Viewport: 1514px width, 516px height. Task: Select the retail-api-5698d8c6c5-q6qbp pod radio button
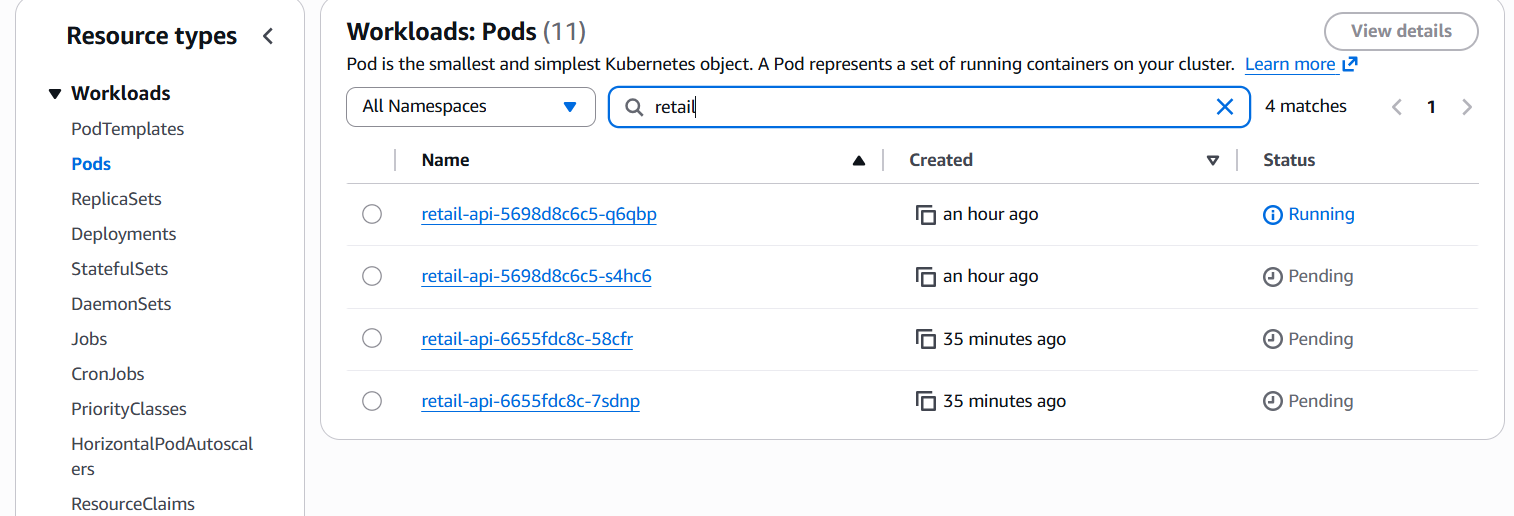372,214
